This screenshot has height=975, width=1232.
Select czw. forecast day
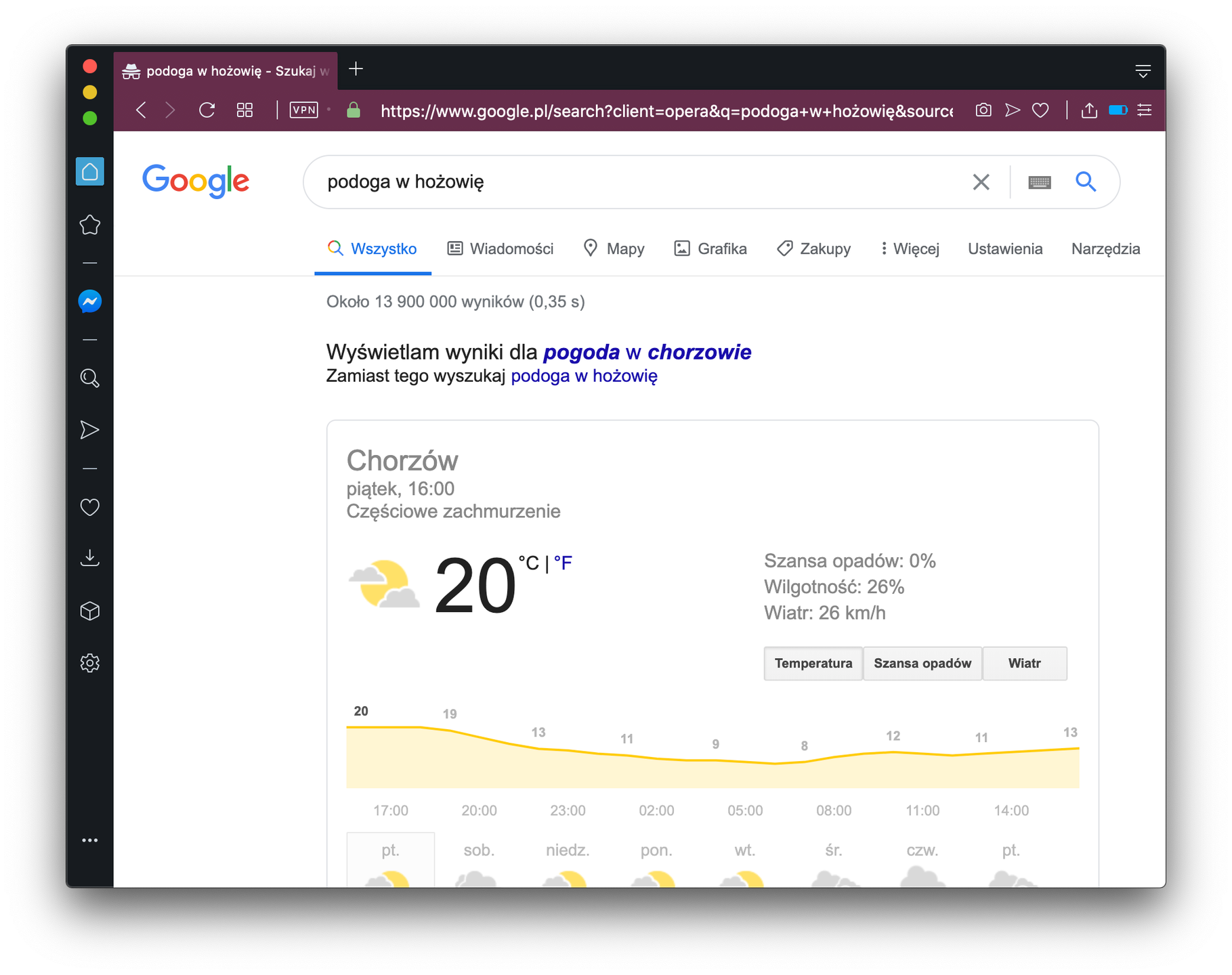point(922,861)
